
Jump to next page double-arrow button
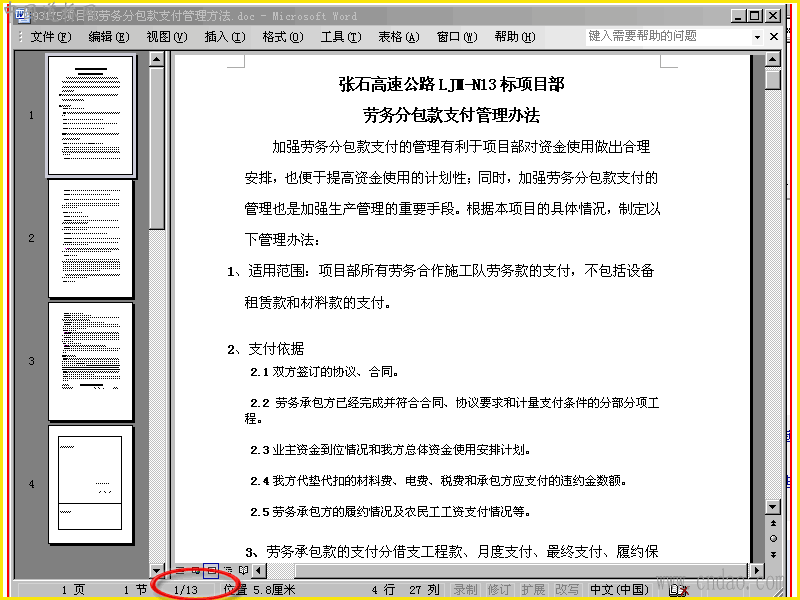tap(773, 555)
